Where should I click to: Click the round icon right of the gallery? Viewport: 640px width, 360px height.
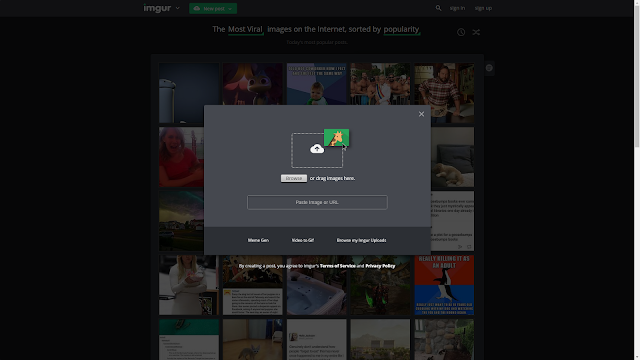pyautogui.click(x=489, y=68)
